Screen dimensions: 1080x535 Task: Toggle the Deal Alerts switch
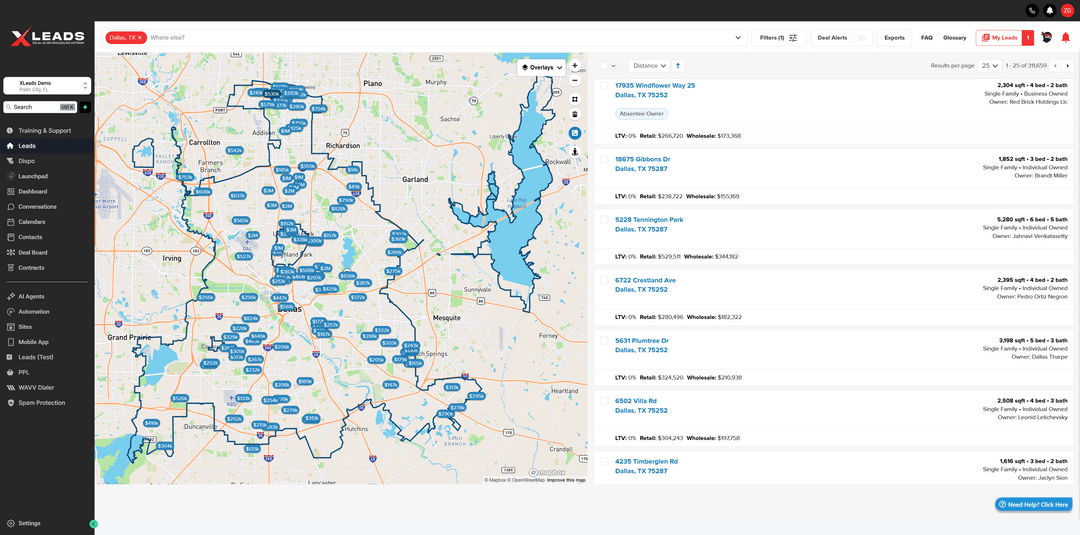click(x=859, y=38)
